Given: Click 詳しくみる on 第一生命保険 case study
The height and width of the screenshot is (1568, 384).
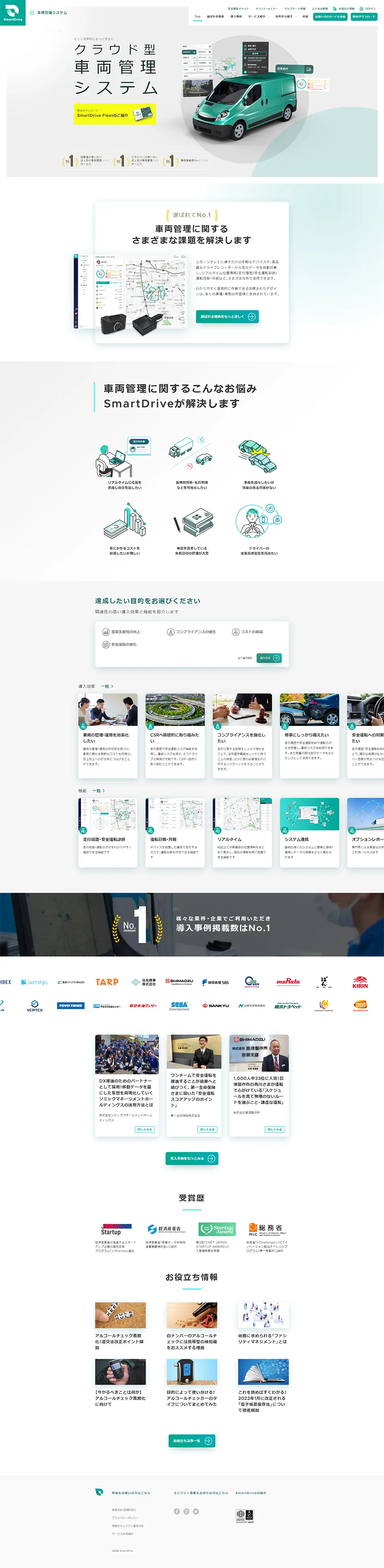Looking at the screenshot, I should coord(207,1129).
